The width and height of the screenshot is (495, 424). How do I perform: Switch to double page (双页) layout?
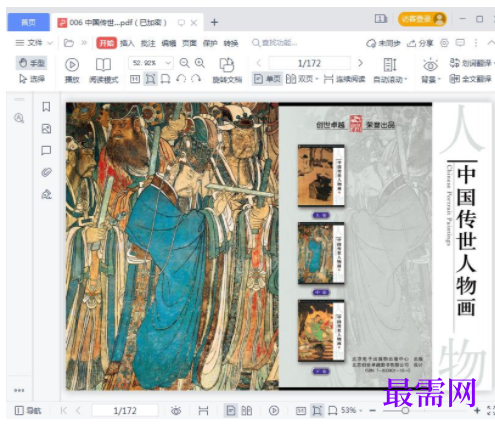[302, 79]
